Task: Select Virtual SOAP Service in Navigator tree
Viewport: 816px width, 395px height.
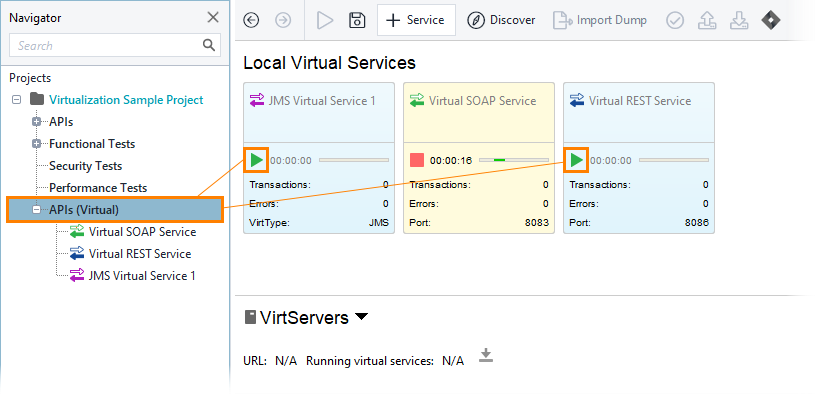Action: pos(142,232)
